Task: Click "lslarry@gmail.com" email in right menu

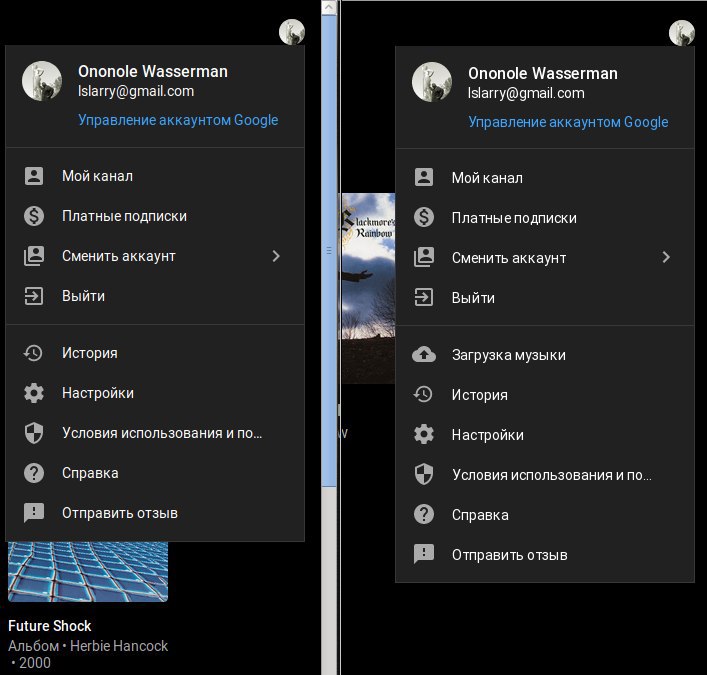Action: click(x=526, y=93)
